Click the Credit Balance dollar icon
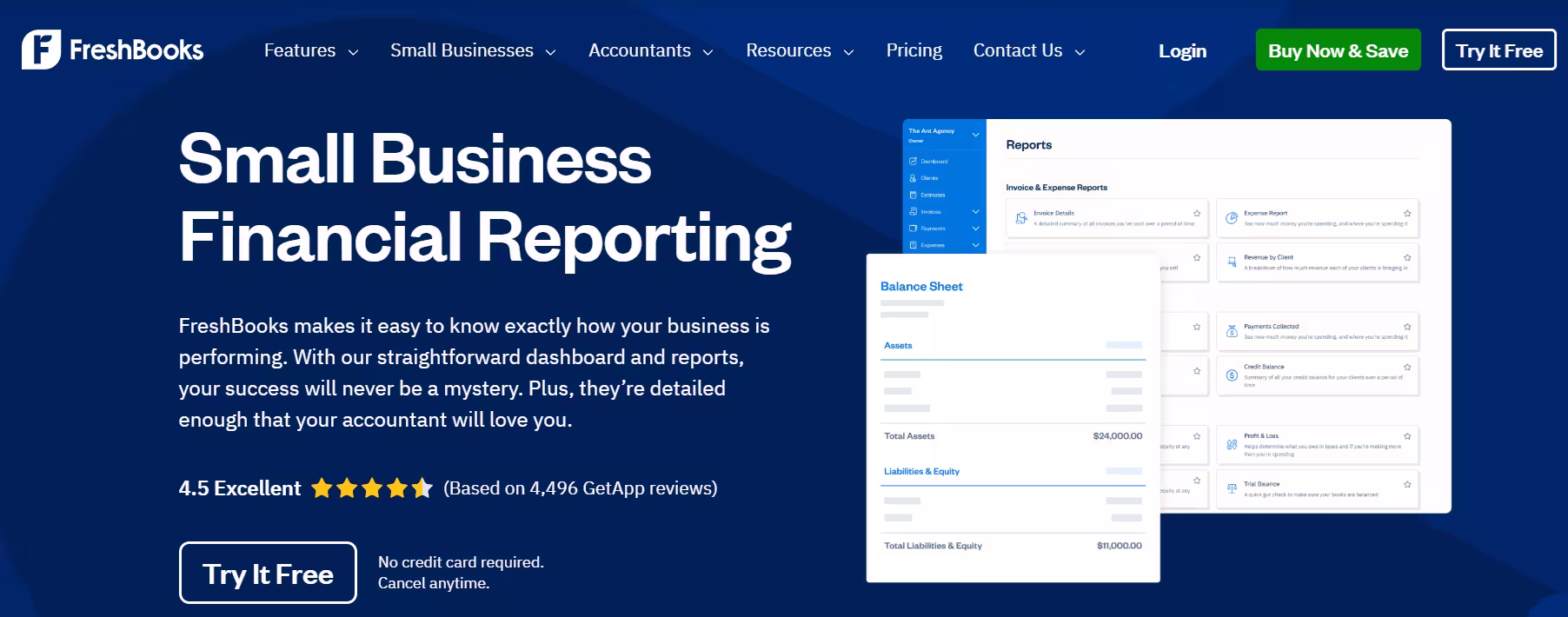1568x617 pixels. coord(1232,375)
